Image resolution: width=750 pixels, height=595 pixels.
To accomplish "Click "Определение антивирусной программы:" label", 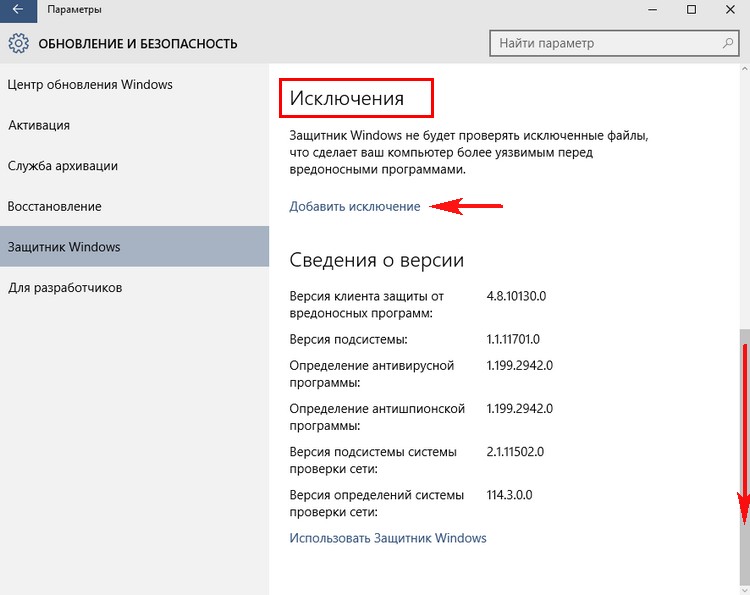I will 372,374.
